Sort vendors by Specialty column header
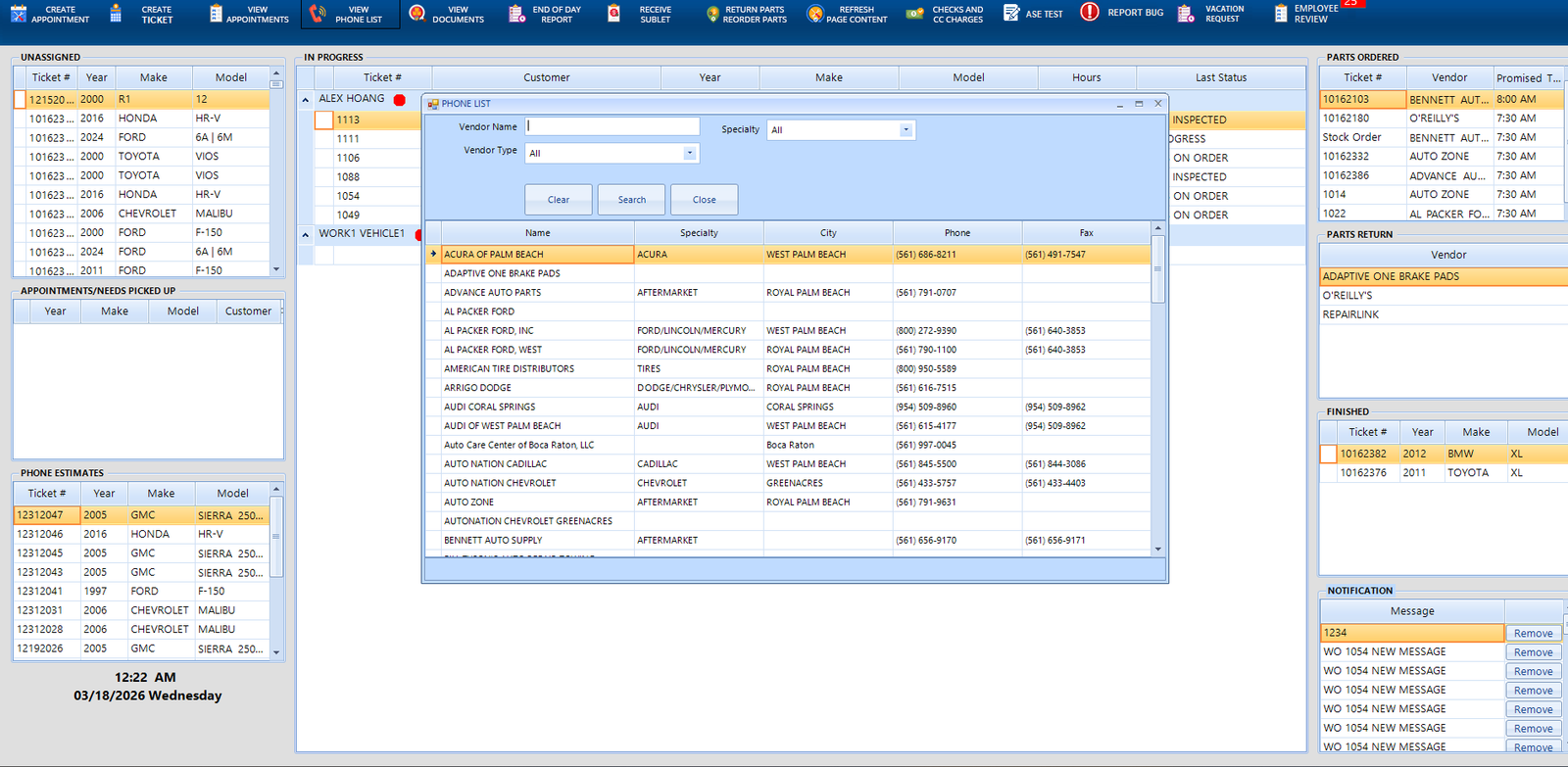 700,233
